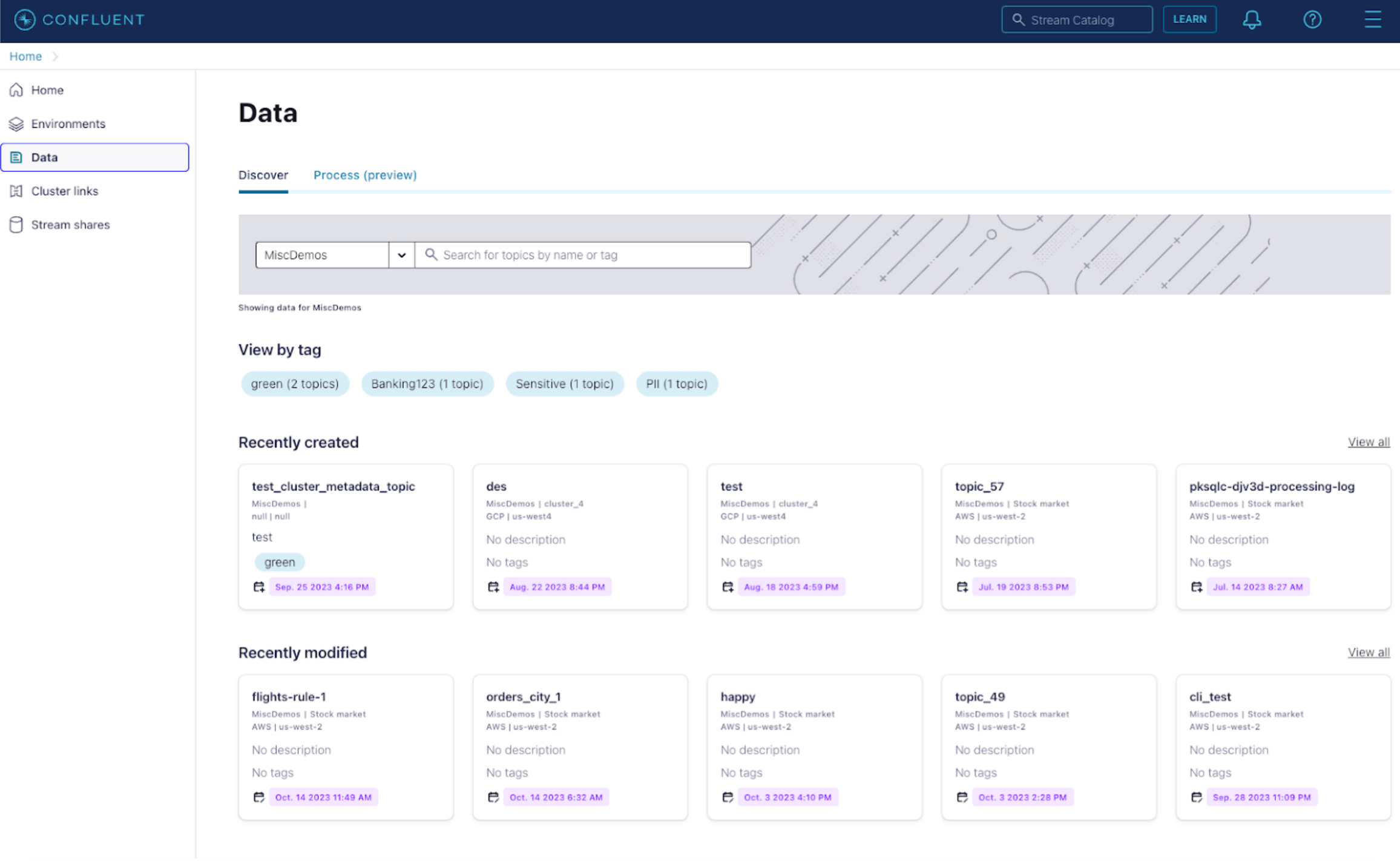1400x861 pixels.
Task: Click calendar icon on topic_57 card
Action: pos(962,587)
